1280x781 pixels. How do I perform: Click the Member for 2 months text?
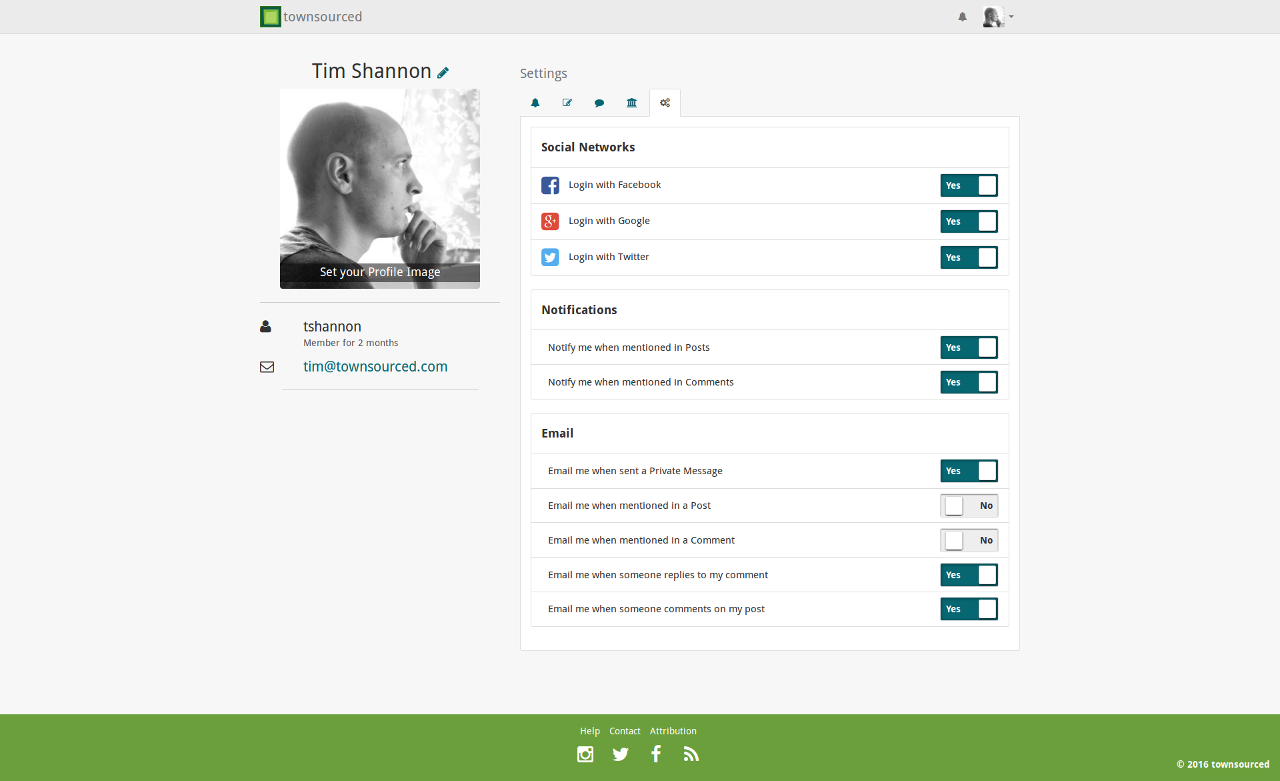click(x=351, y=343)
